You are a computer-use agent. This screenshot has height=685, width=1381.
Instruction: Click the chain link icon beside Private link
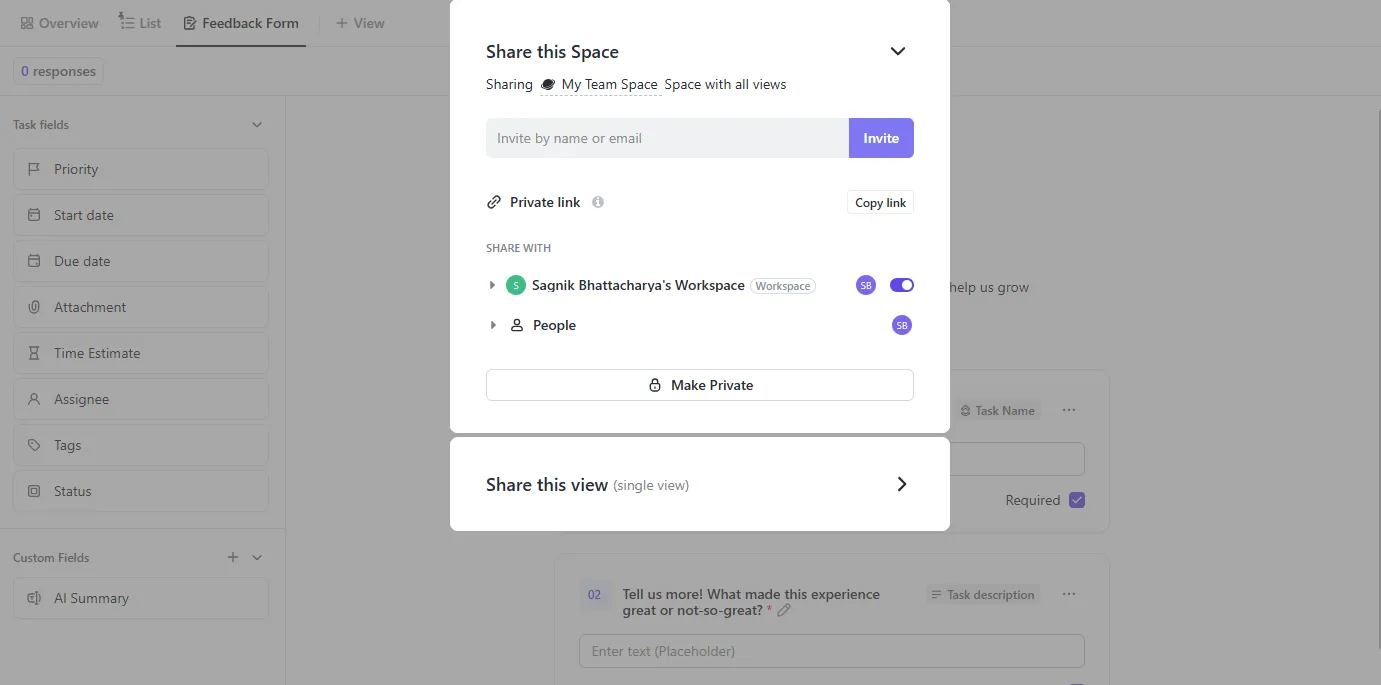point(494,202)
